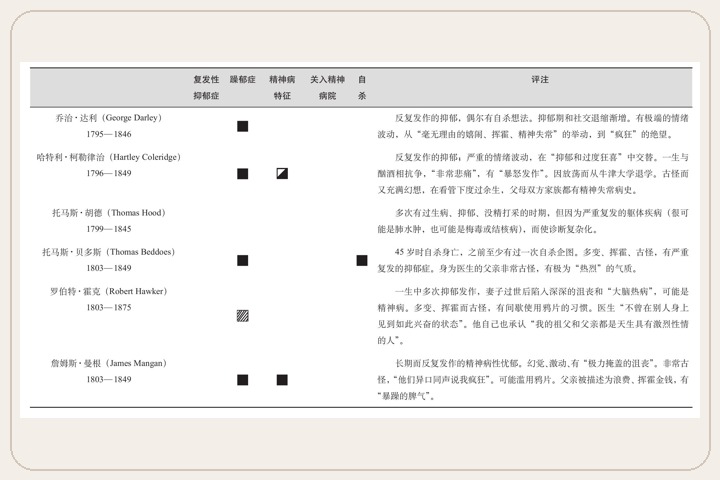Click Hartley Coleridge's commentary paragraph

click(533, 174)
